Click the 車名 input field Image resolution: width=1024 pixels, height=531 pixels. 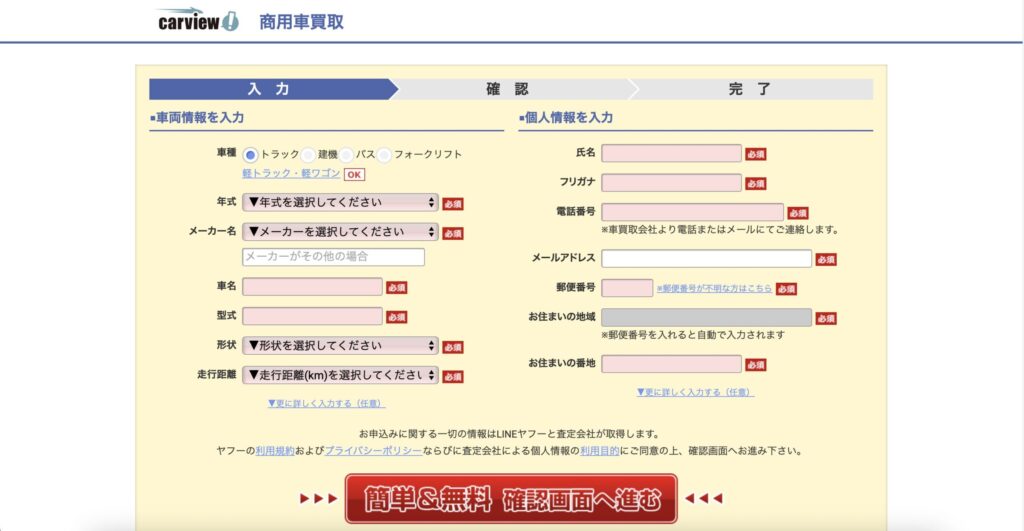coord(312,287)
